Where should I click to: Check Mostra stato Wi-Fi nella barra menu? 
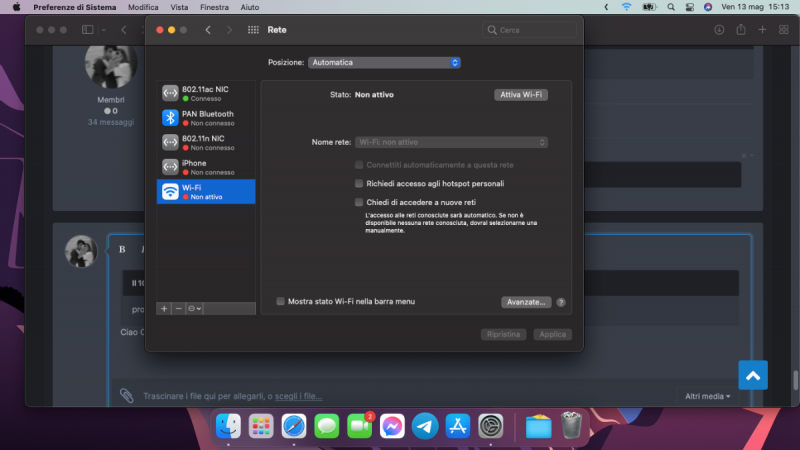coord(281,301)
